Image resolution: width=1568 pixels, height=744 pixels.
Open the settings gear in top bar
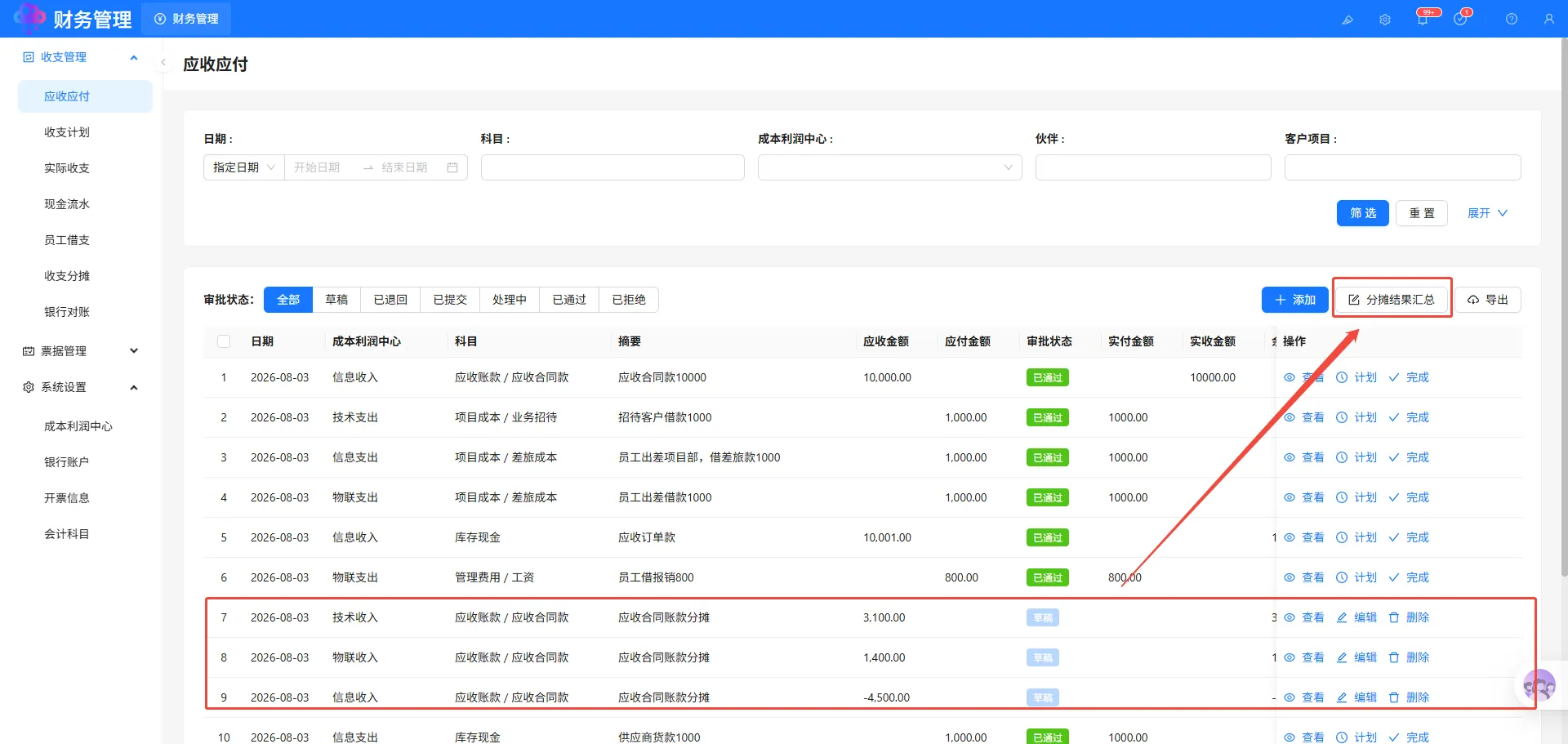click(1385, 20)
